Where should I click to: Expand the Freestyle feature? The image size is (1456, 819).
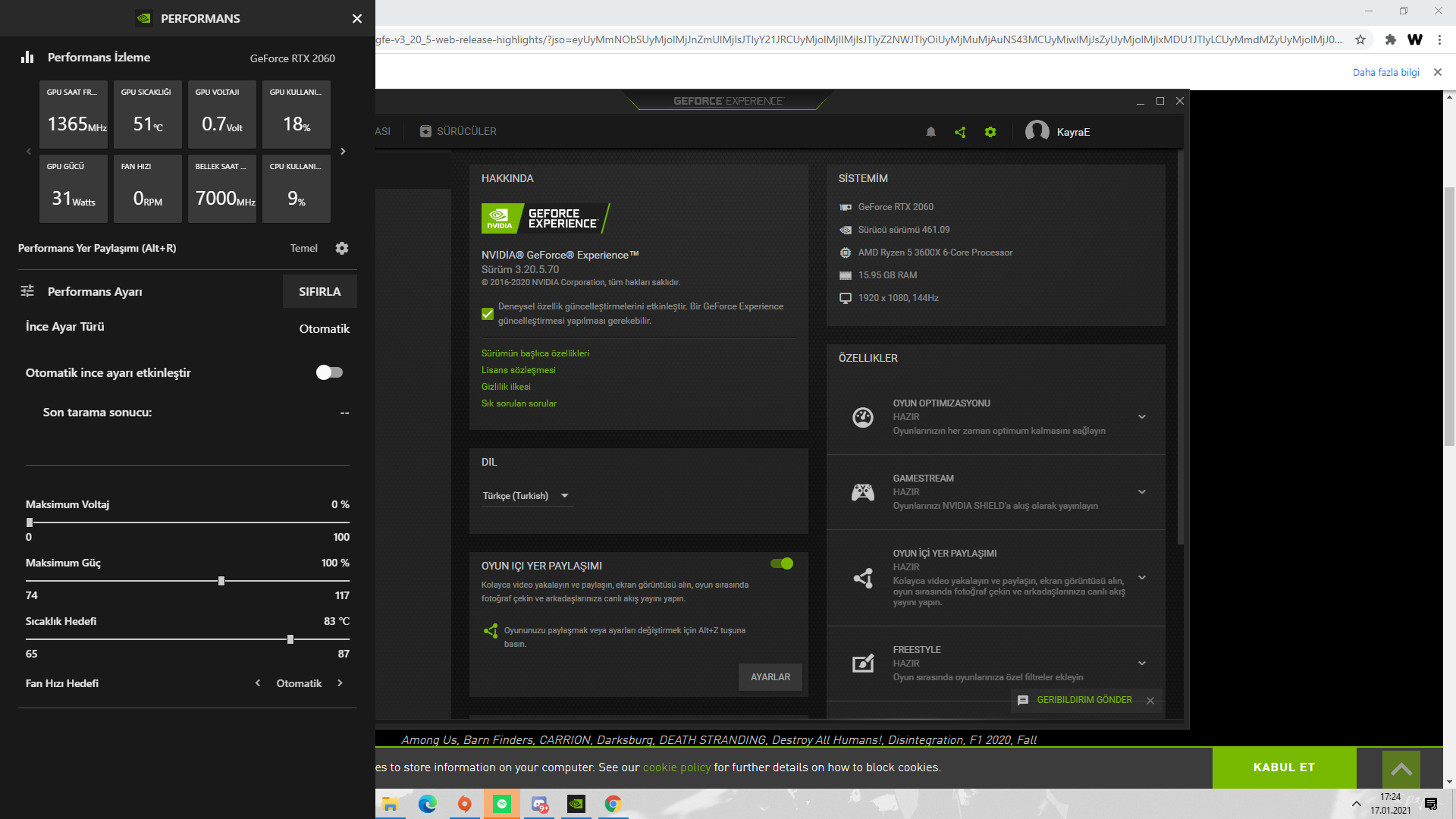[x=1142, y=664]
